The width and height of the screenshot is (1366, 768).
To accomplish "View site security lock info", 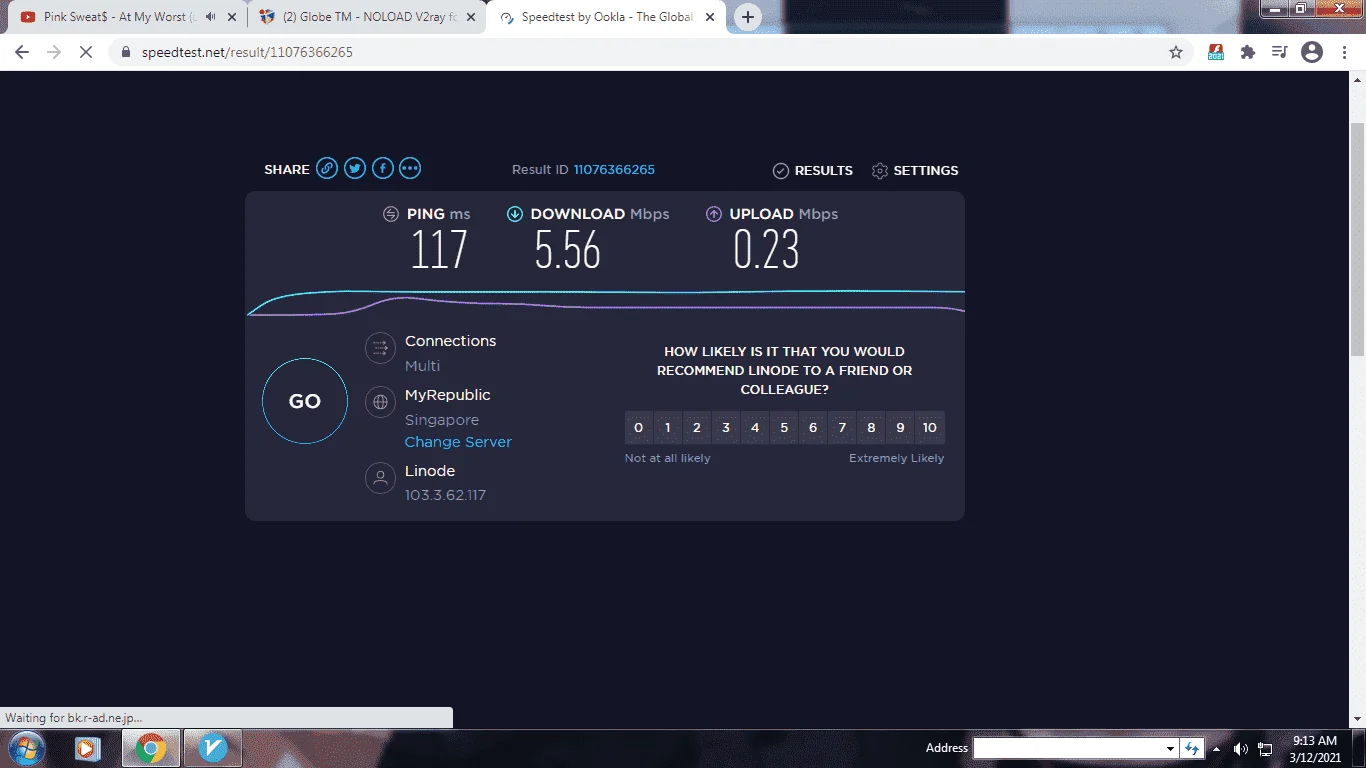I will [126, 52].
